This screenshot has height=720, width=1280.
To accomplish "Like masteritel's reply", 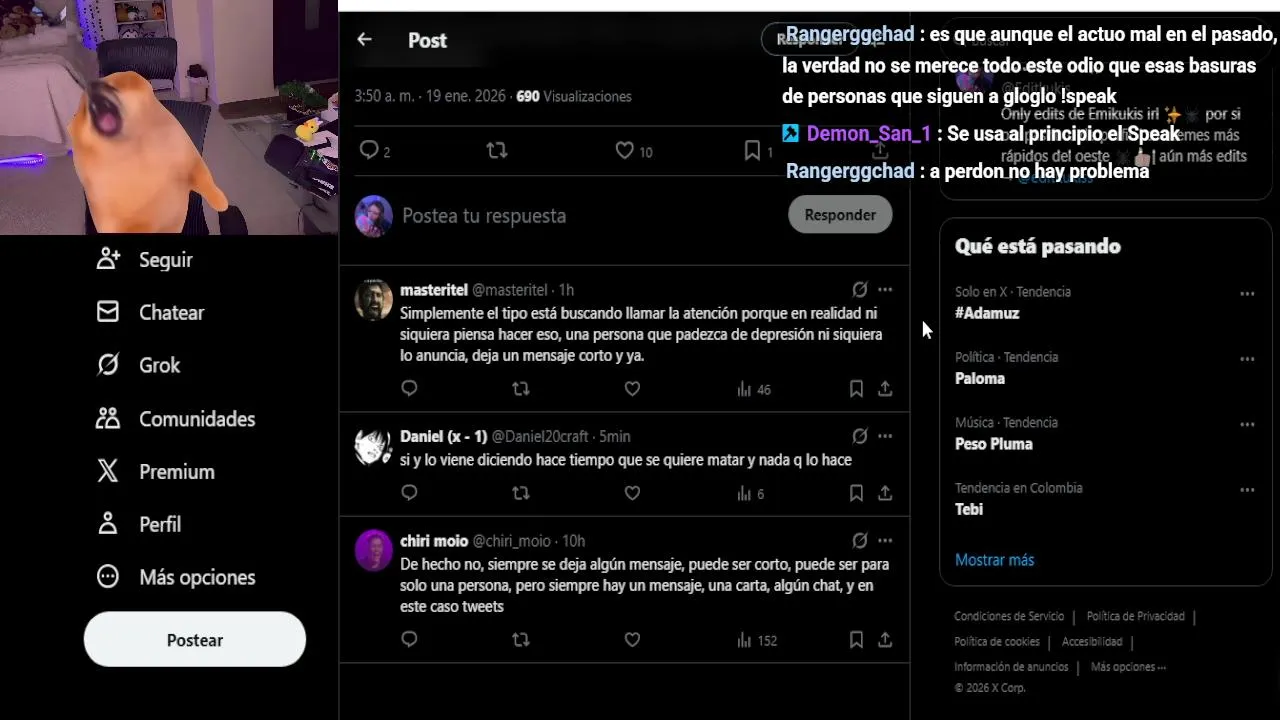I will coord(632,389).
